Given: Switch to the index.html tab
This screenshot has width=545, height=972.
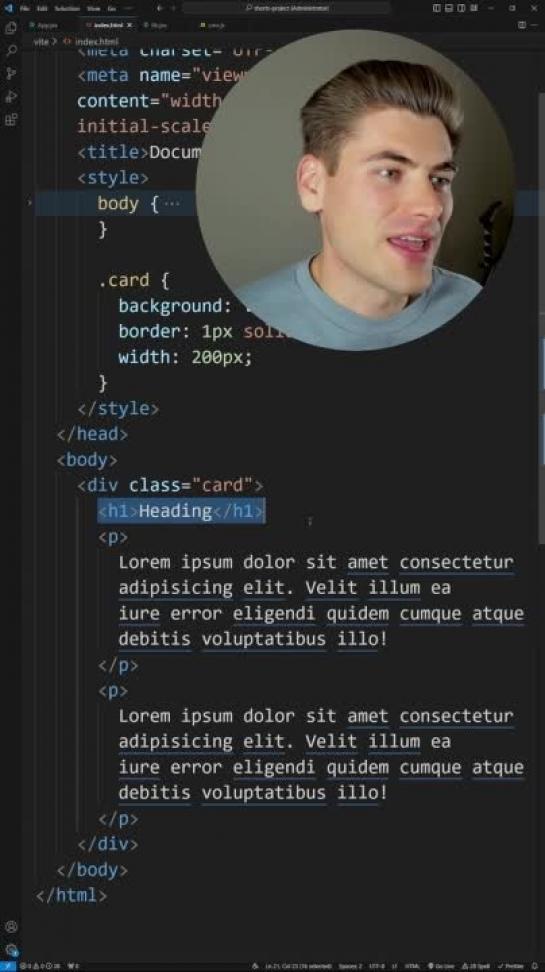Looking at the screenshot, I should tap(109, 25).
